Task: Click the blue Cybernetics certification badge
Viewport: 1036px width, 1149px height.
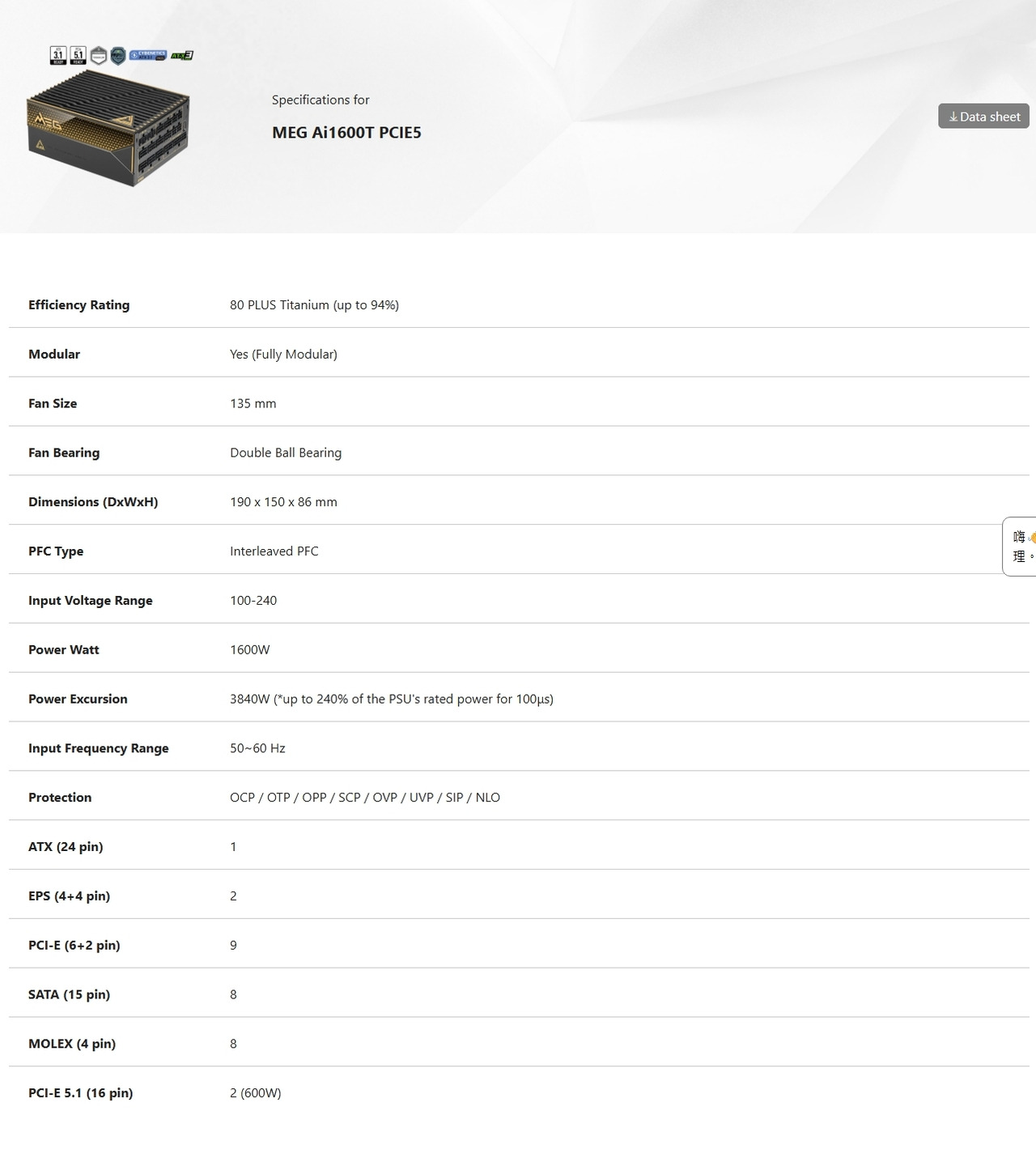Action: 148,55
